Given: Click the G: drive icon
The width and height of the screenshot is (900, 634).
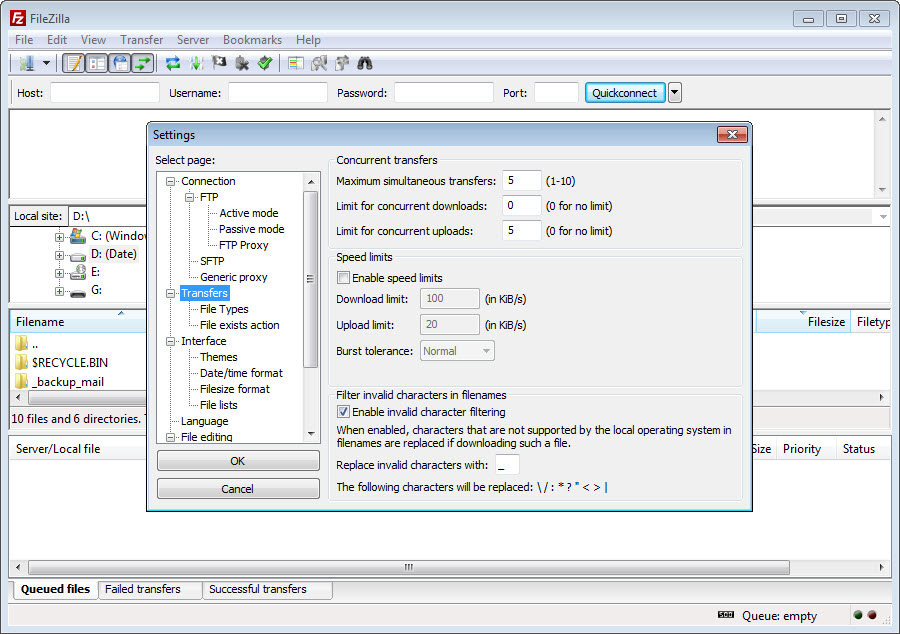Looking at the screenshot, I should pos(77,292).
